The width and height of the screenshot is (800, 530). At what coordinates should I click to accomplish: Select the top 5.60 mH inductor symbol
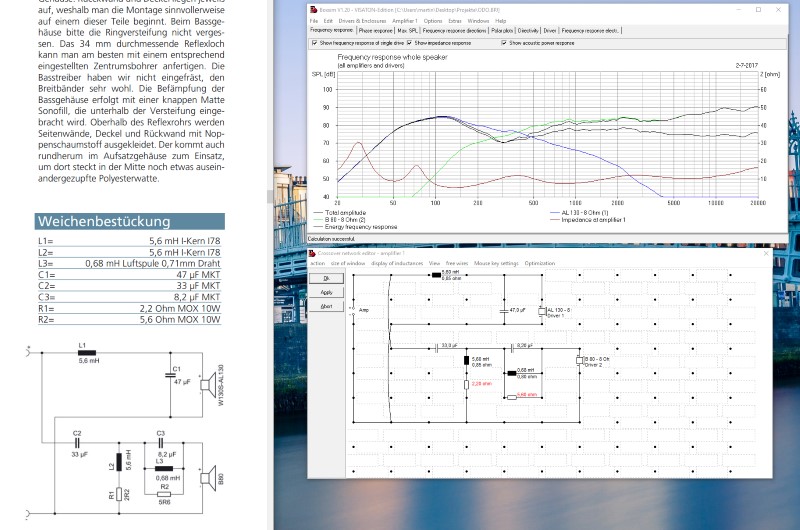pos(436,274)
